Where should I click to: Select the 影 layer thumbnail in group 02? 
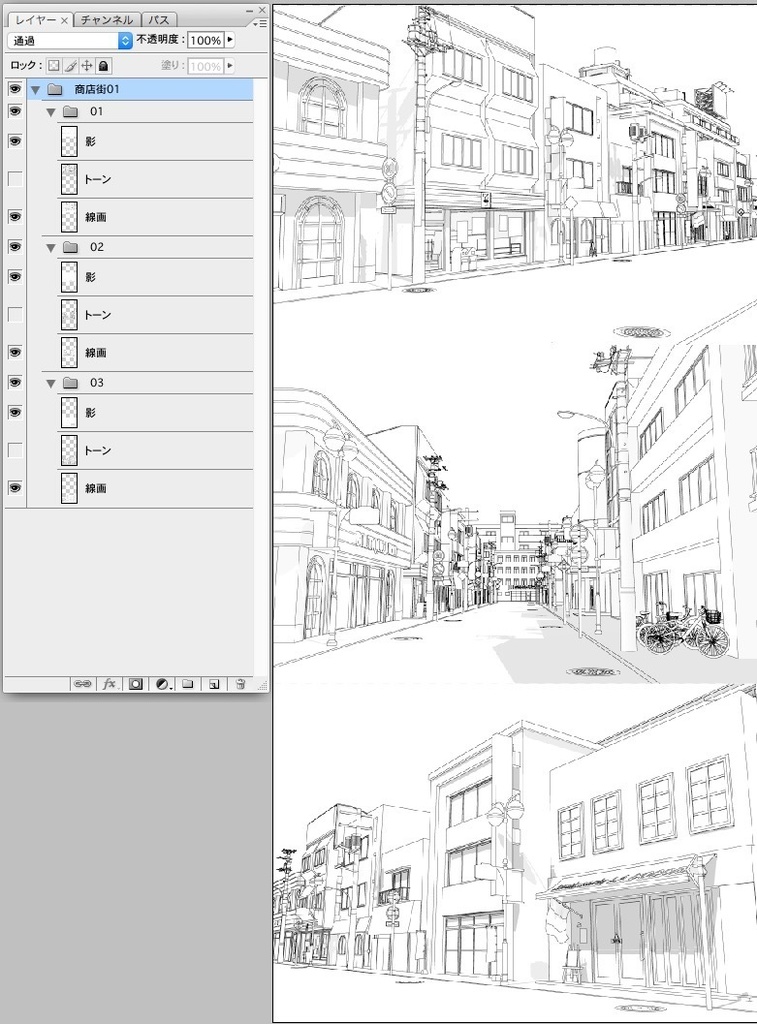69,278
